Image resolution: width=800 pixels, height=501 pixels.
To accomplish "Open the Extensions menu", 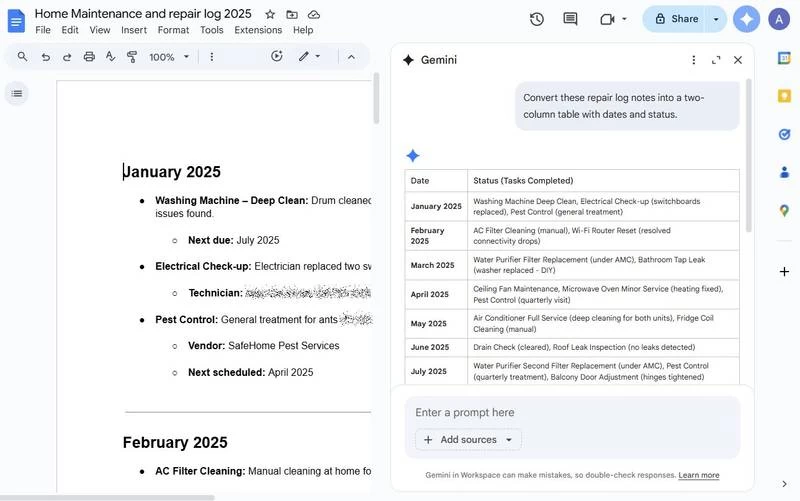I will [x=258, y=30].
